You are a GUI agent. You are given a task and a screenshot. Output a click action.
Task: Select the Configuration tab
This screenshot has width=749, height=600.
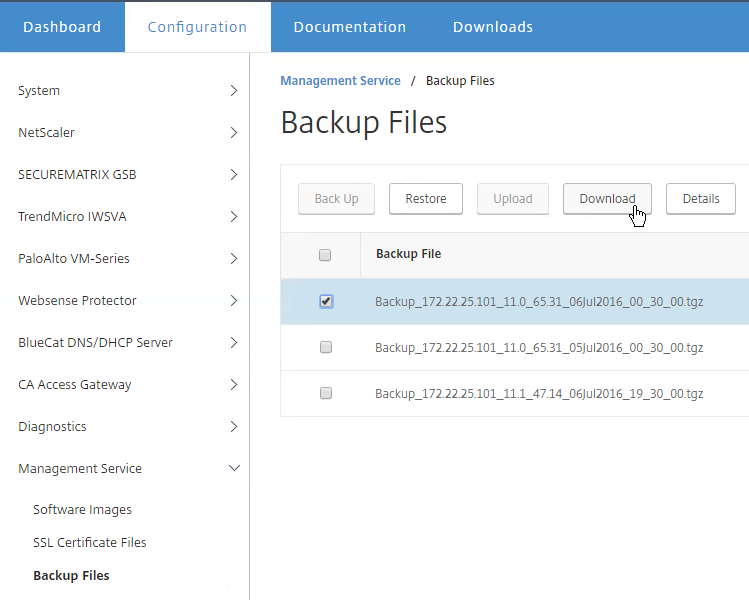pyautogui.click(x=197, y=27)
